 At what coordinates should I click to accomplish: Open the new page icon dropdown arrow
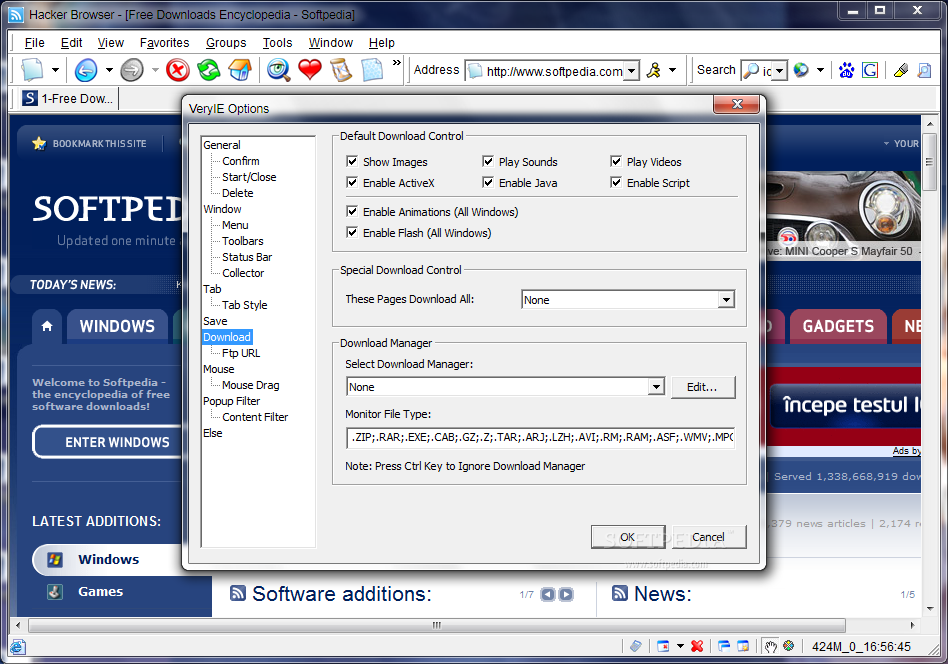point(55,70)
